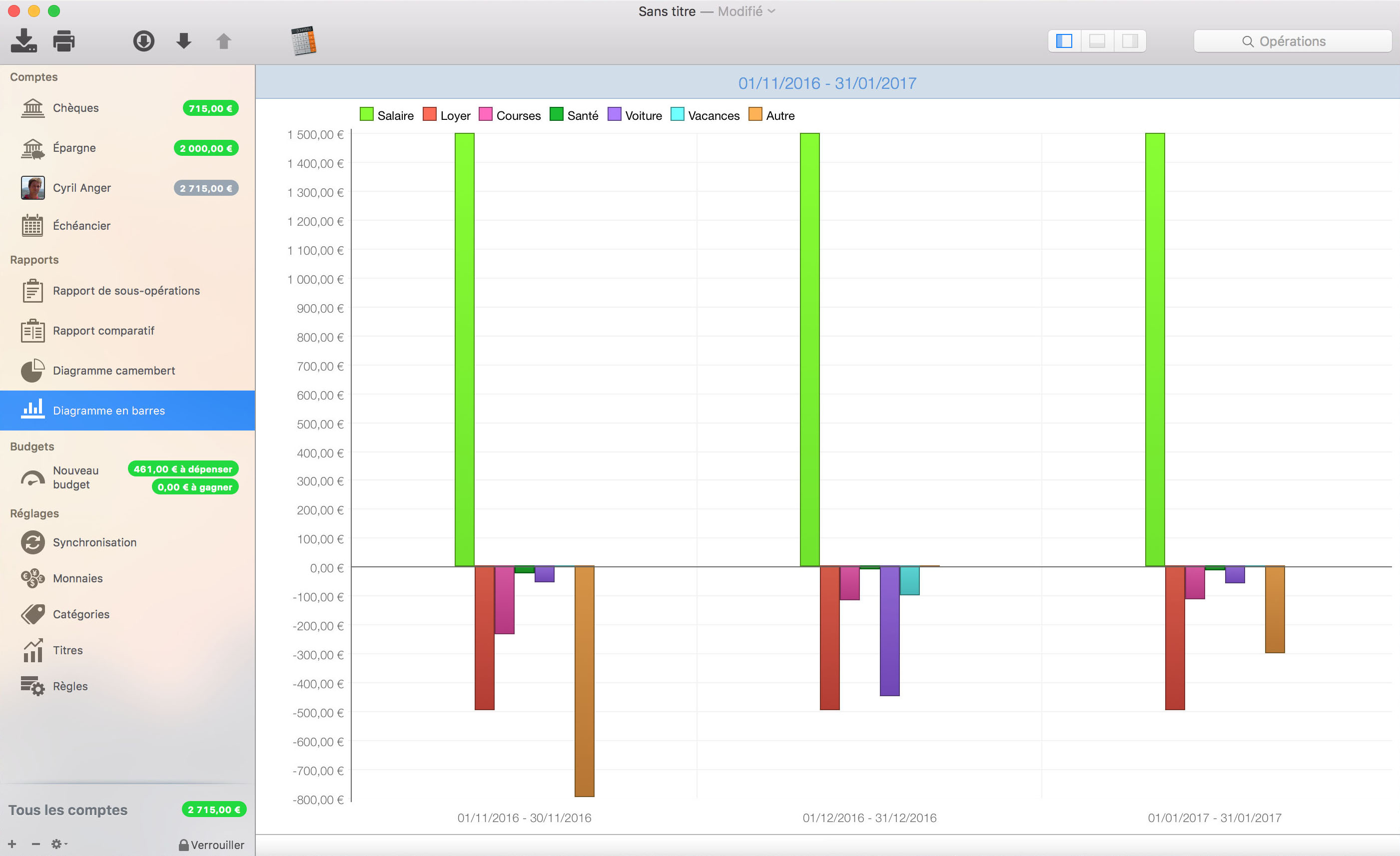Open Diagramme camembert pie chart report

pyautogui.click(x=113, y=371)
